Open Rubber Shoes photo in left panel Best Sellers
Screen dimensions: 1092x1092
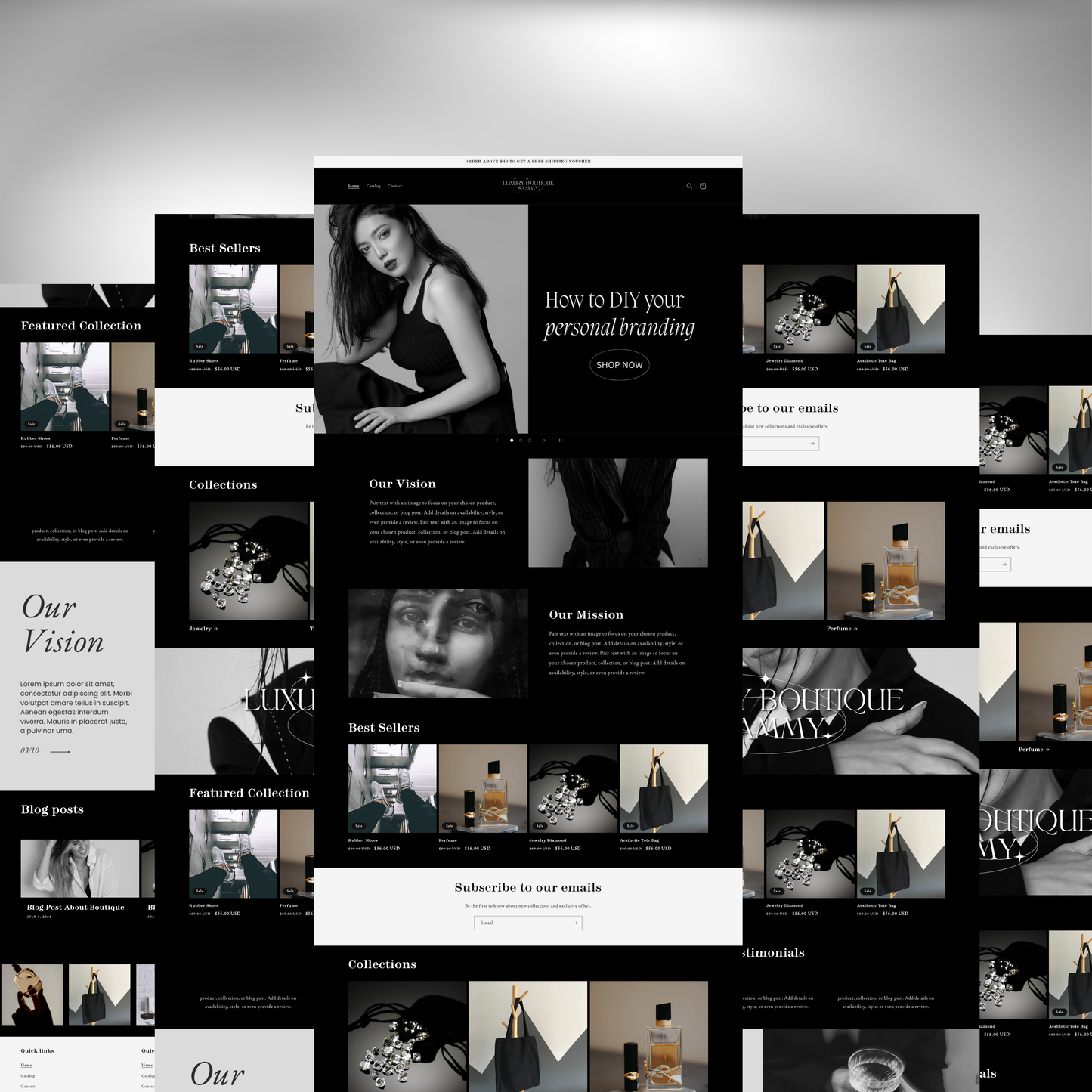click(234, 309)
